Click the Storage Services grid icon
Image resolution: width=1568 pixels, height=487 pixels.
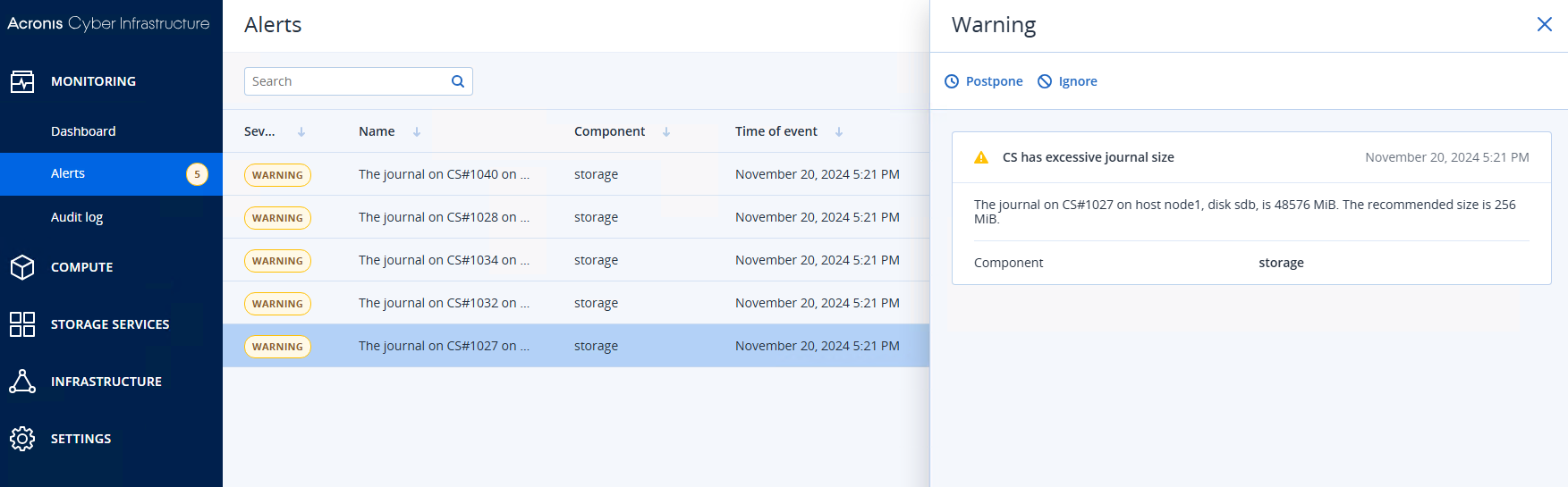coord(22,324)
